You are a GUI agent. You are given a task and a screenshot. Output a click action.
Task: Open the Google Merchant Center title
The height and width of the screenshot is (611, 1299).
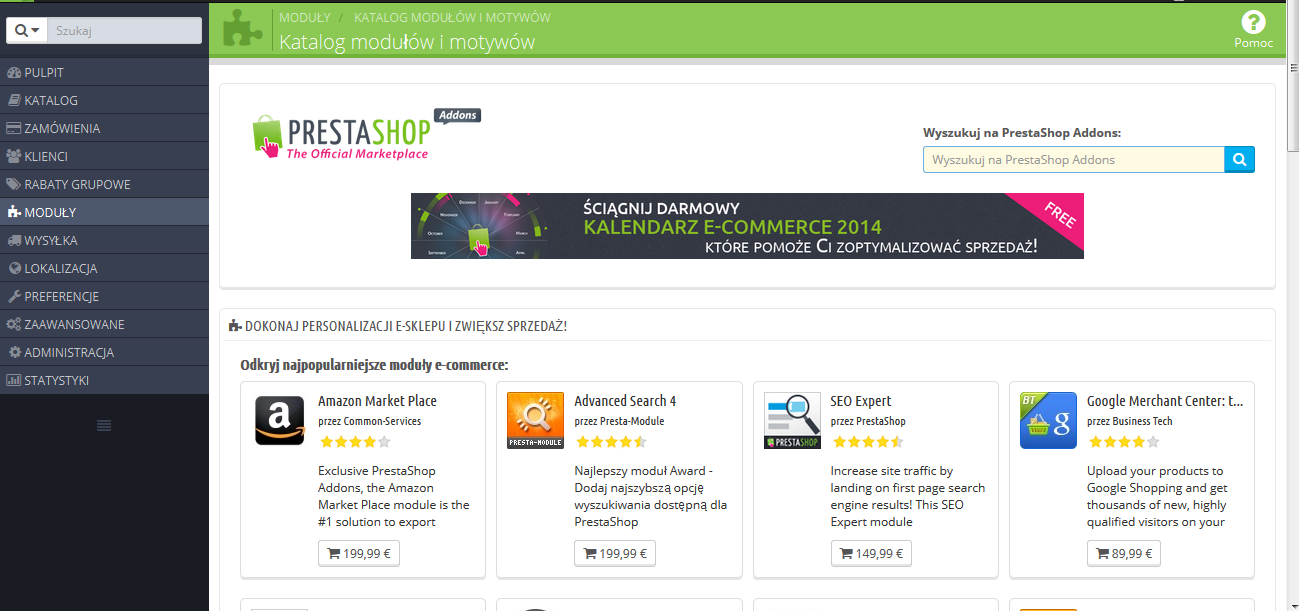1165,401
